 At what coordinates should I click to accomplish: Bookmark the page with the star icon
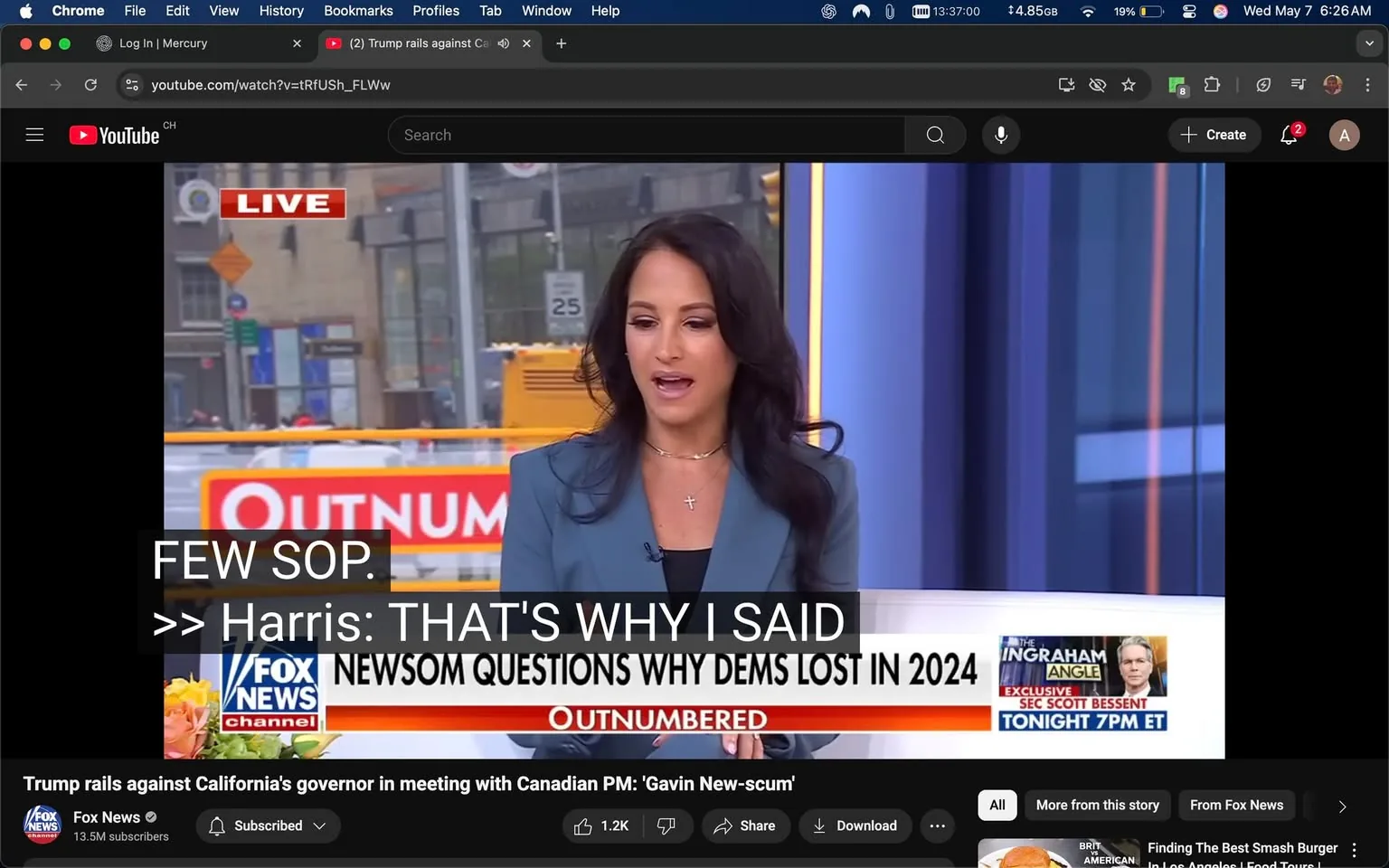click(1128, 84)
